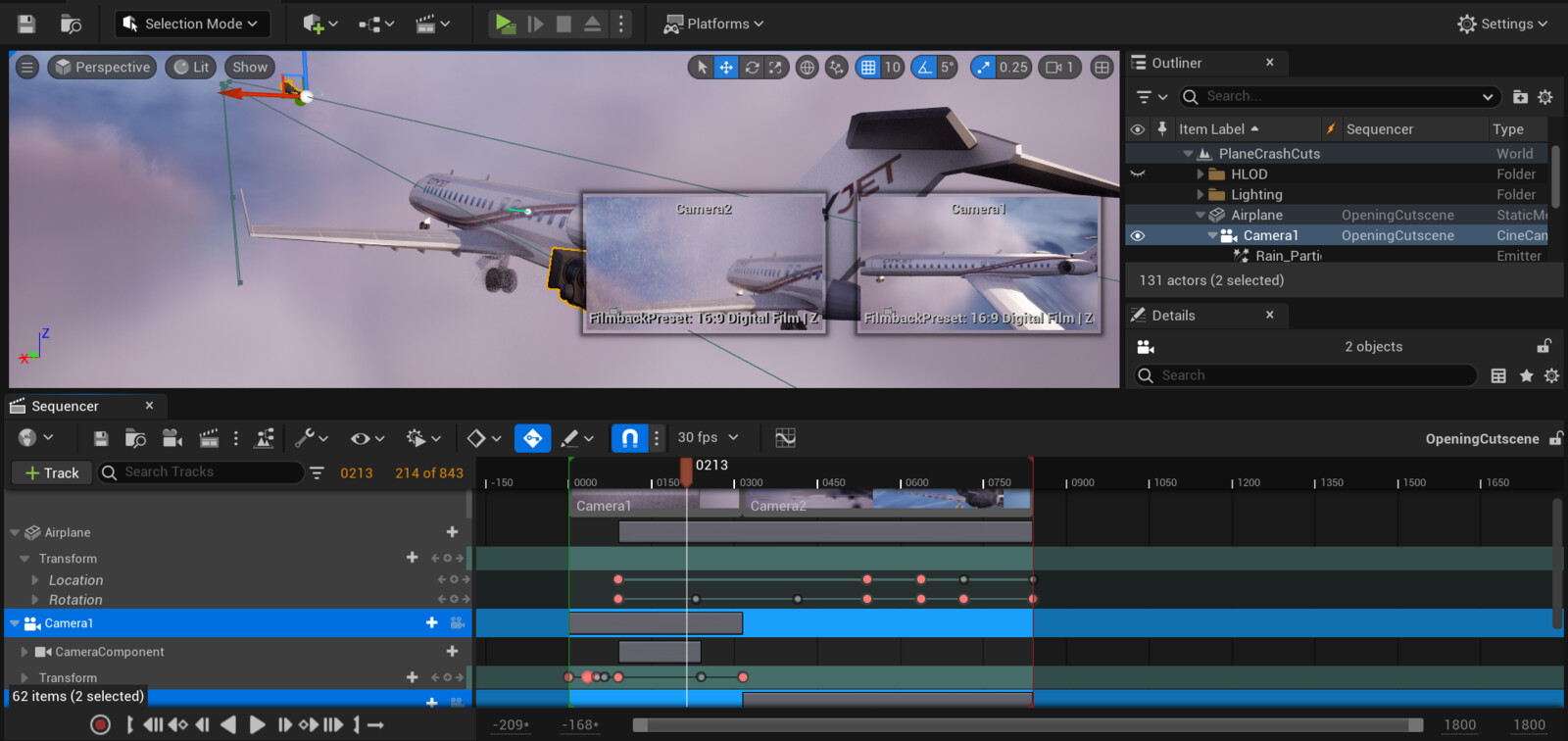Image resolution: width=1568 pixels, height=741 pixels.
Task: Click the Search Tracks field
Action: click(201, 472)
